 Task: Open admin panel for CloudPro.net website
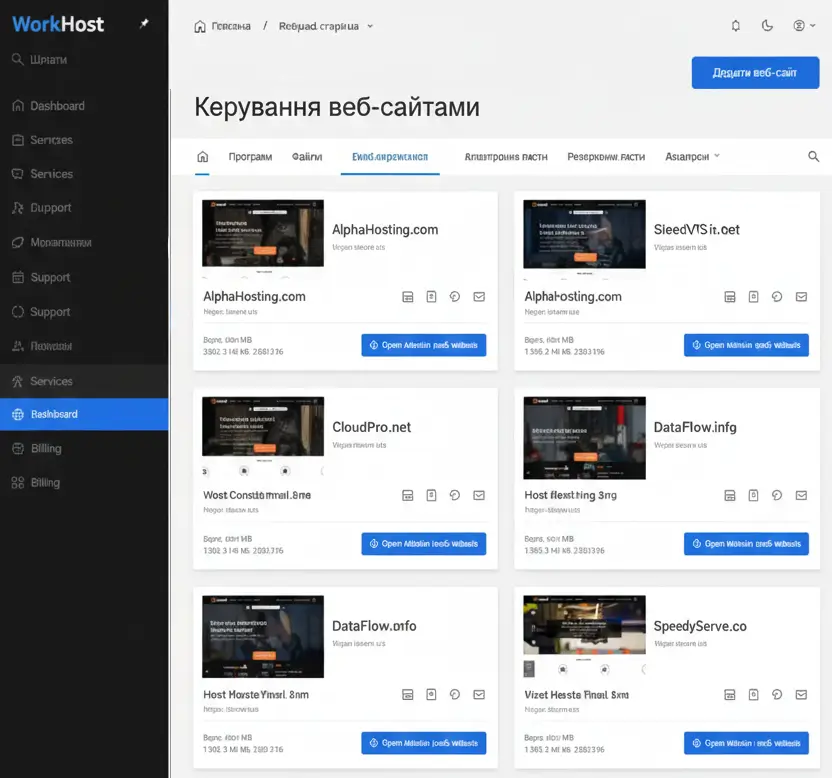[x=425, y=543]
